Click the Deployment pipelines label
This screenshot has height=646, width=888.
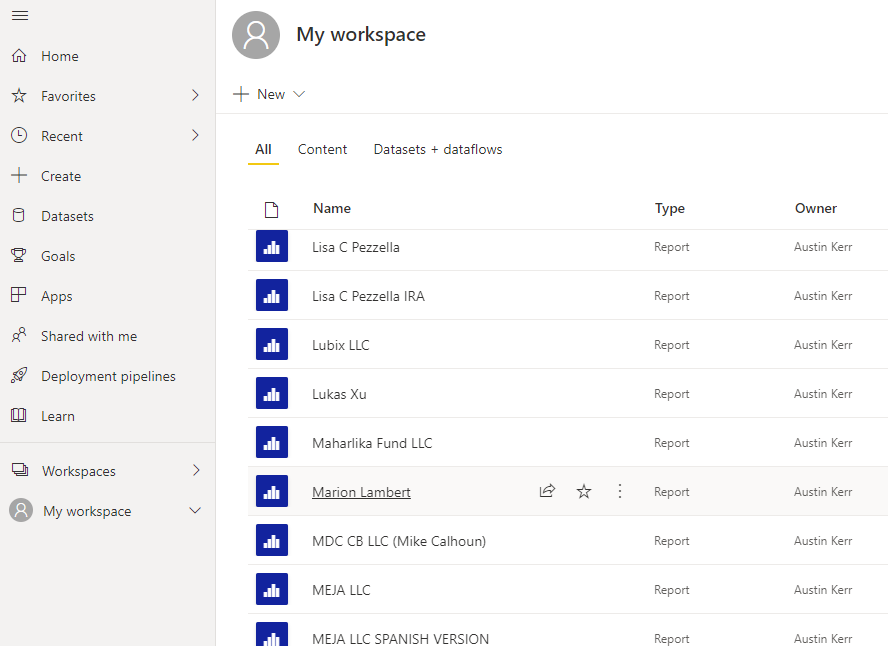[108, 377]
